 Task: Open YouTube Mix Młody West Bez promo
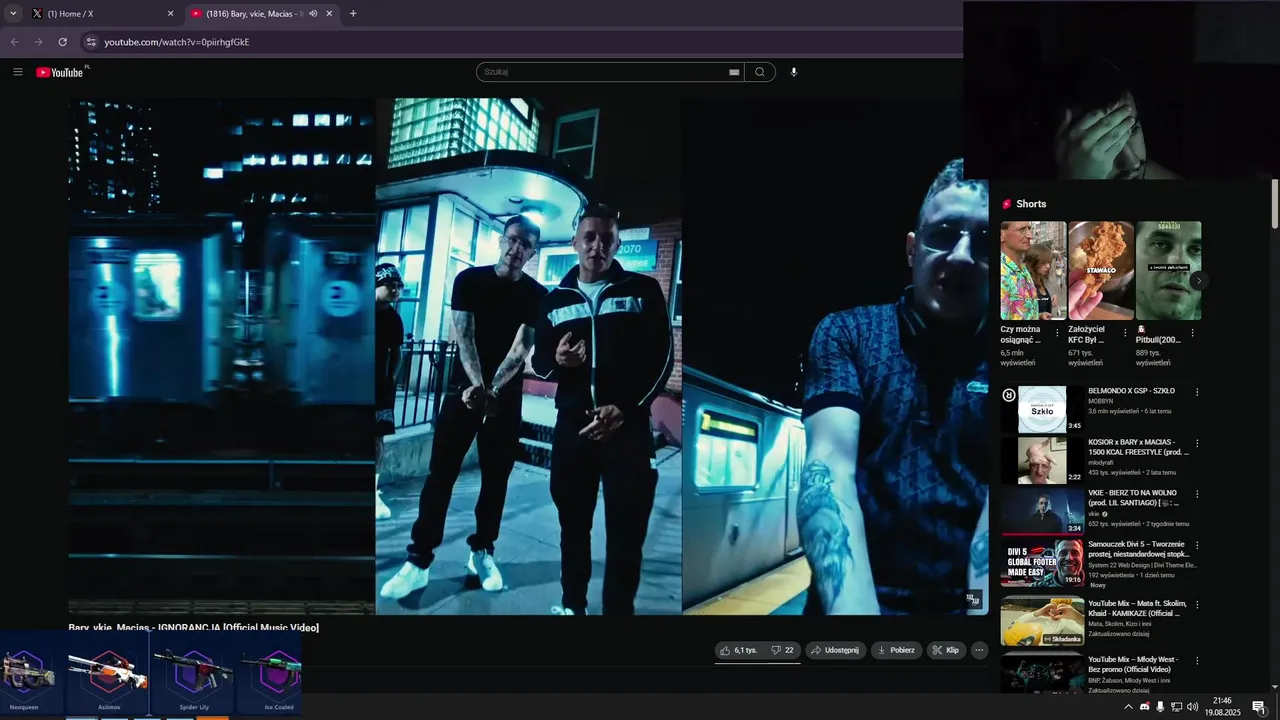[x=1133, y=664]
